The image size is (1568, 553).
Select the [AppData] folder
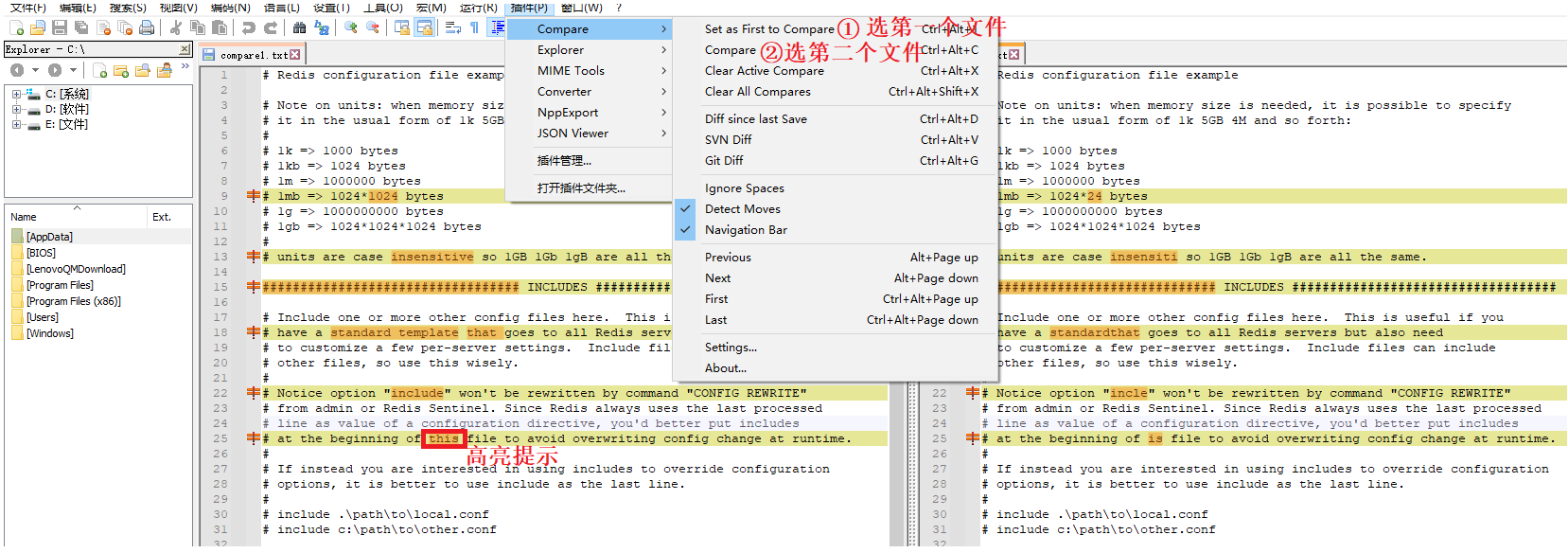pyautogui.click(x=49, y=237)
